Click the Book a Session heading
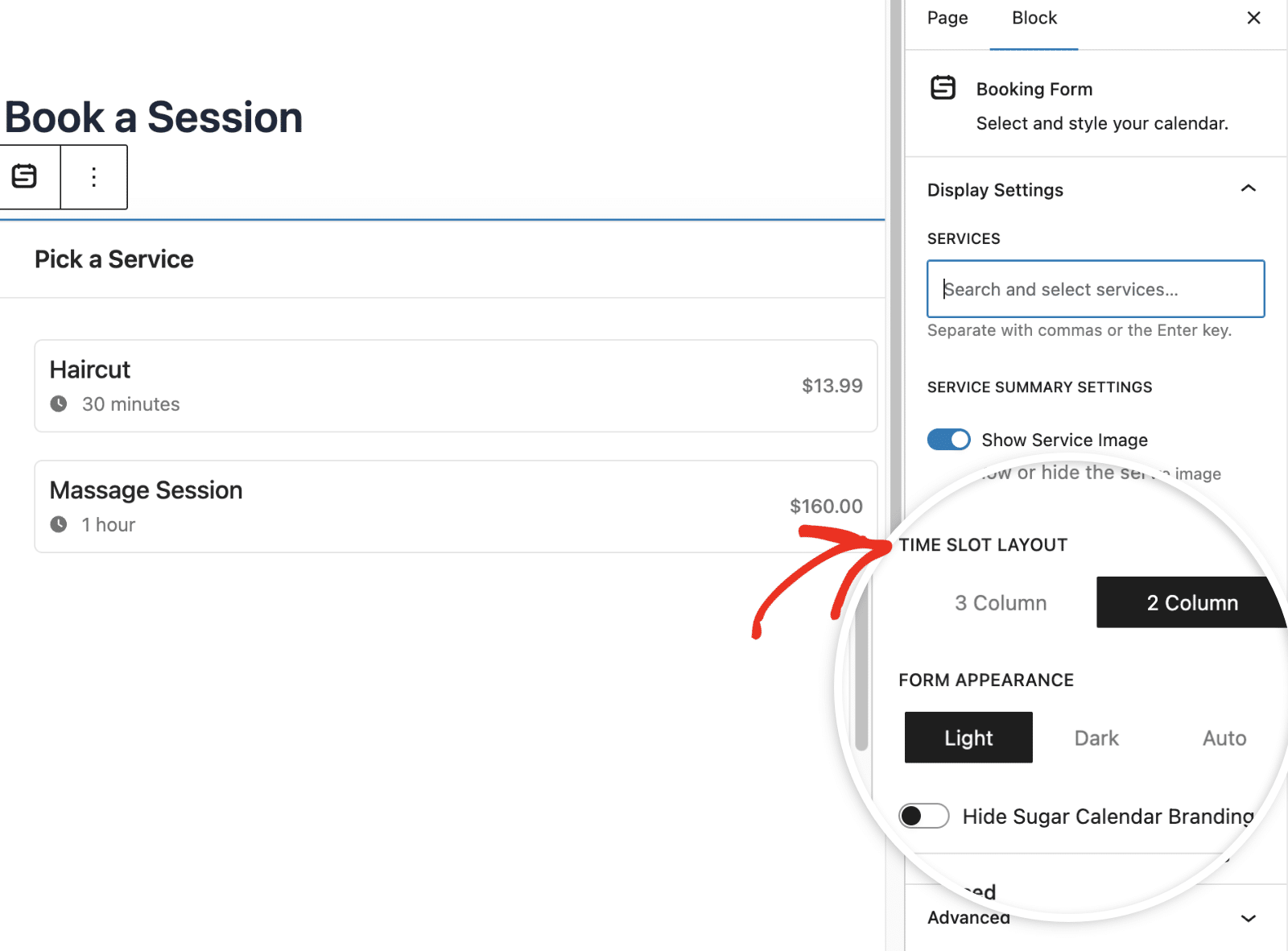 point(153,117)
